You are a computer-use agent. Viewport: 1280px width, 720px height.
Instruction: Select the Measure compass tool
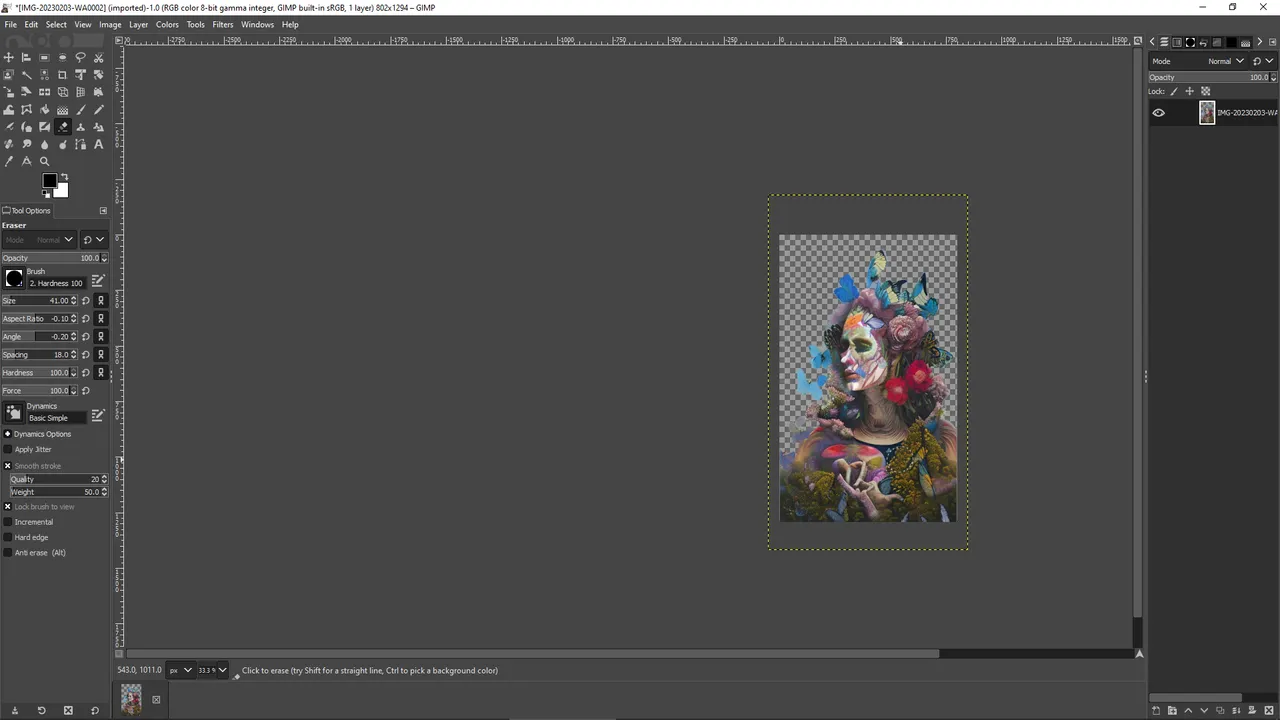[x=26, y=161]
